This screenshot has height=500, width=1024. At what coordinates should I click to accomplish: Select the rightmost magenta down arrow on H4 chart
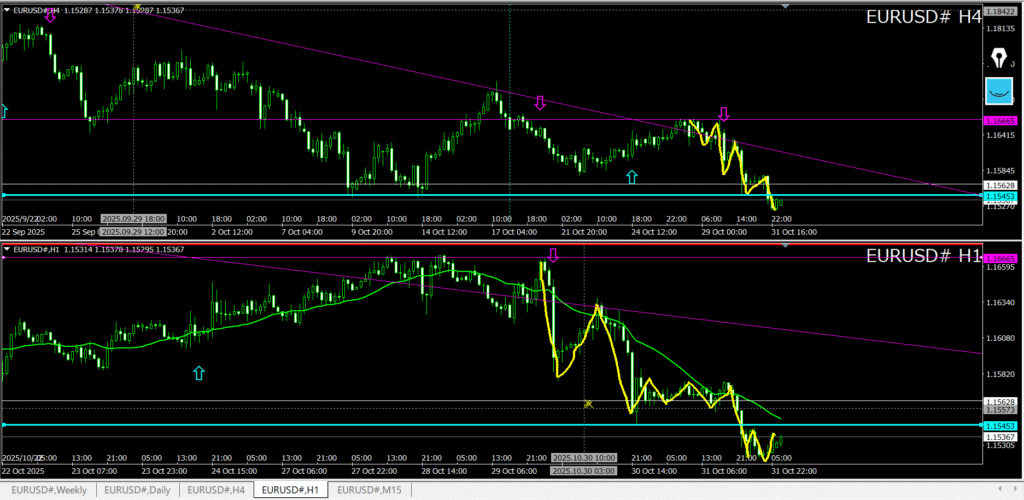coord(724,114)
